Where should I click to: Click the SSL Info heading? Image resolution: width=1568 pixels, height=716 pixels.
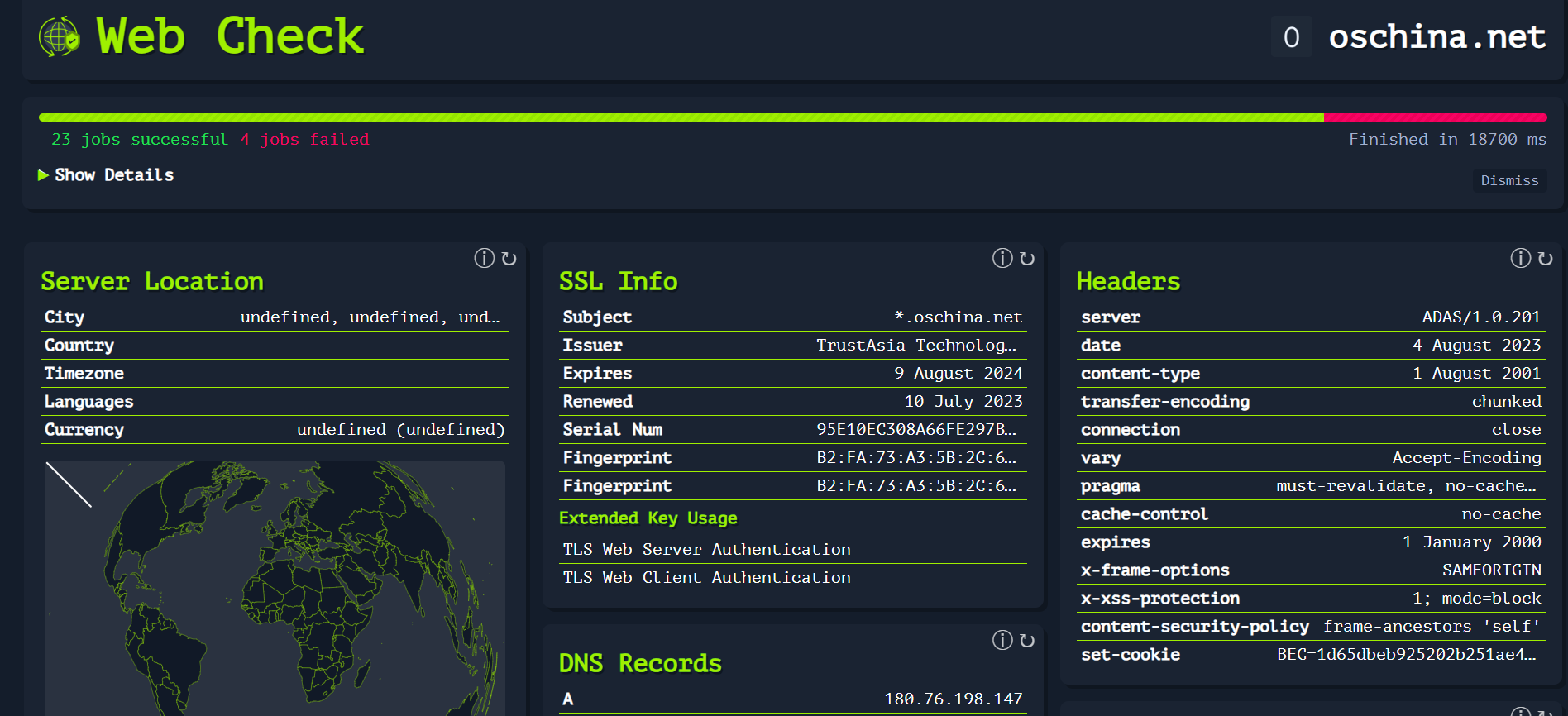(x=618, y=282)
